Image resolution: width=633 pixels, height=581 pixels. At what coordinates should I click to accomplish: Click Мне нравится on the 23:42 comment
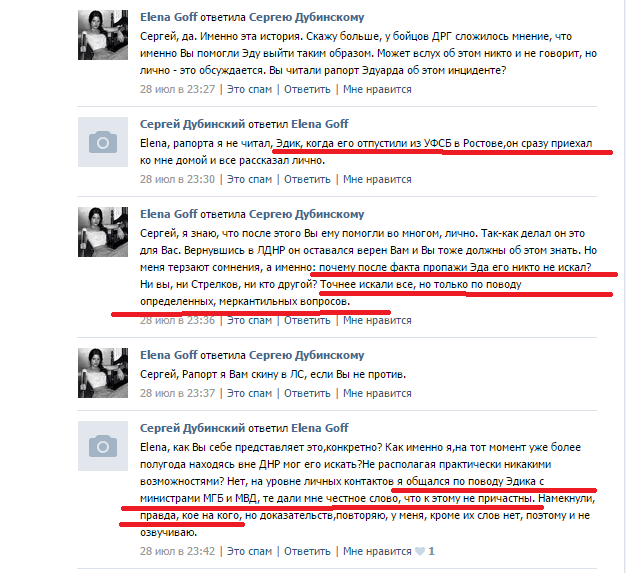377,552
